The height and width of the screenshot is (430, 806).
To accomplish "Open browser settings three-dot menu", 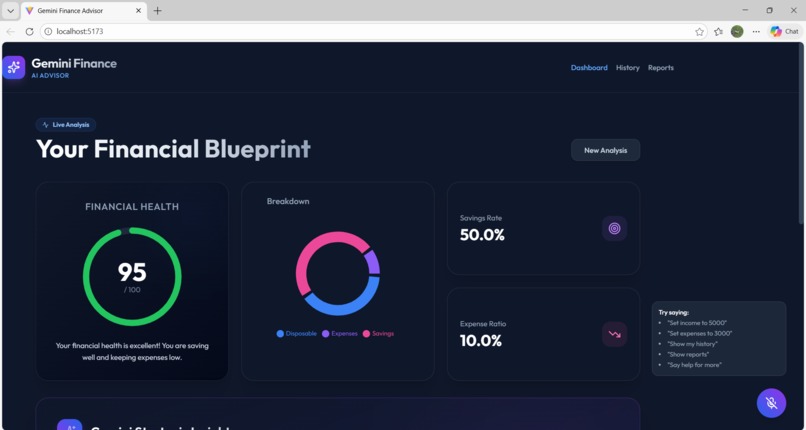I will coord(756,32).
